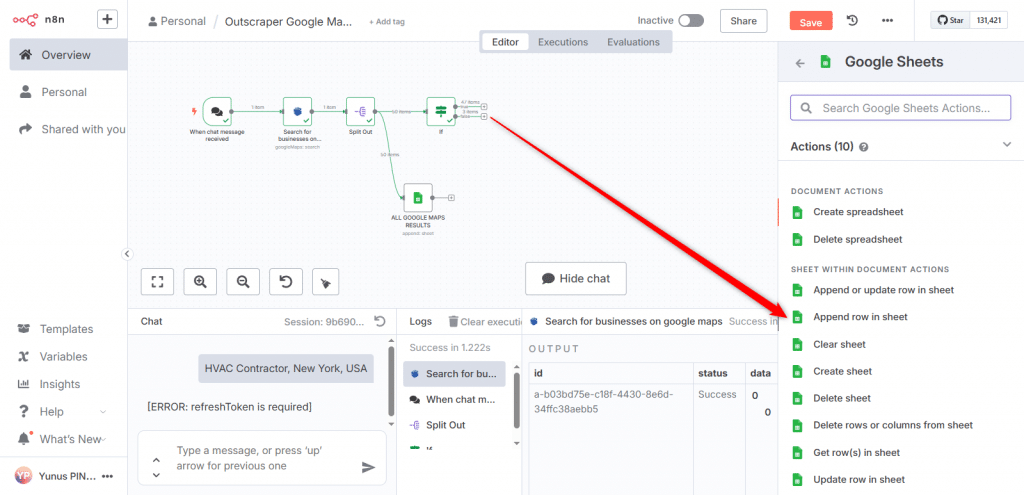Select the When chat message received node

coord(217,112)
